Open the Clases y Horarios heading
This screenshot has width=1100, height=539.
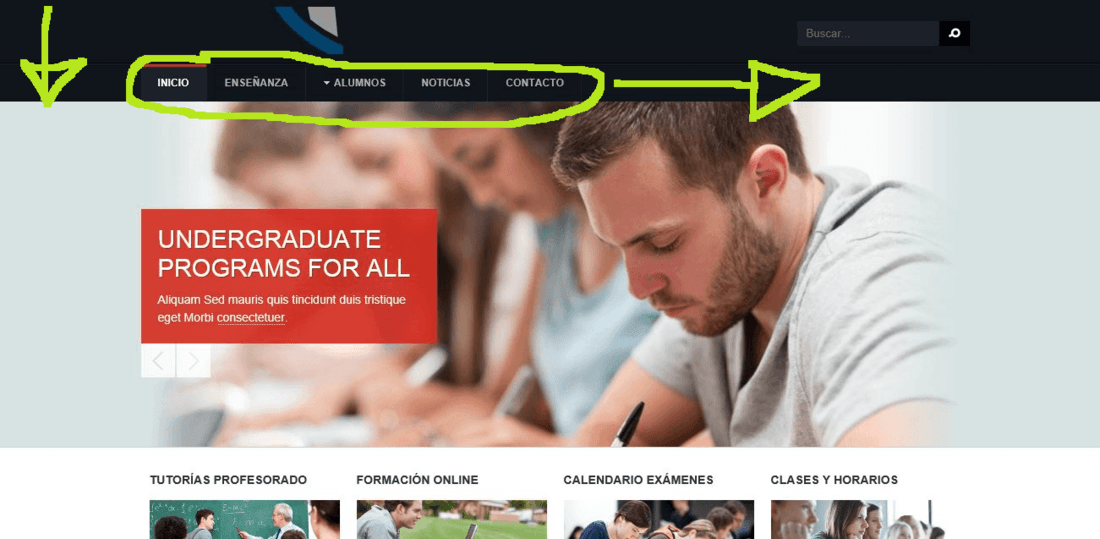[834, 480]
